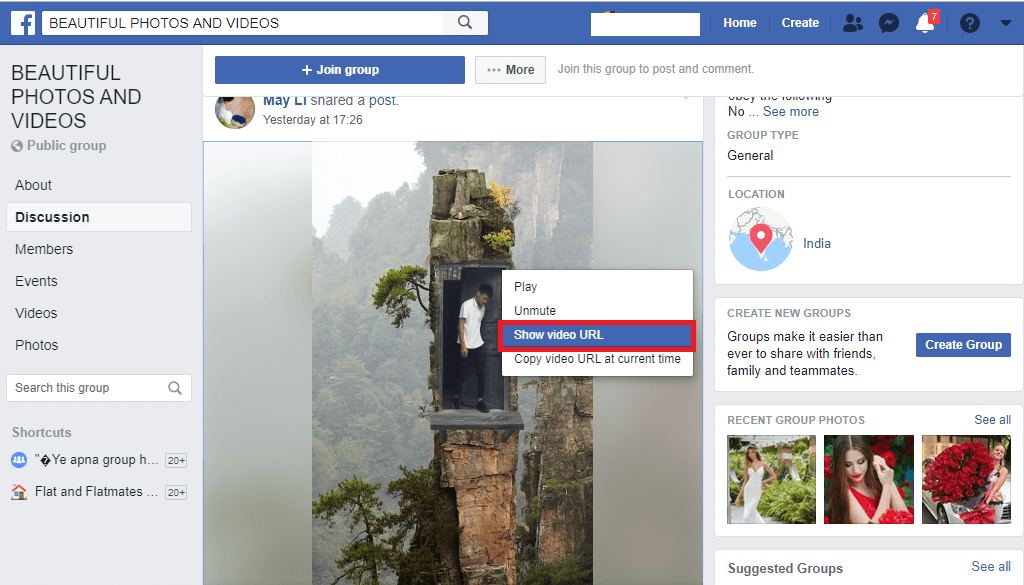Open the Create link in top bar
Image resolution: width=1024 pixels, height=585 pixels.
(800, 23)
